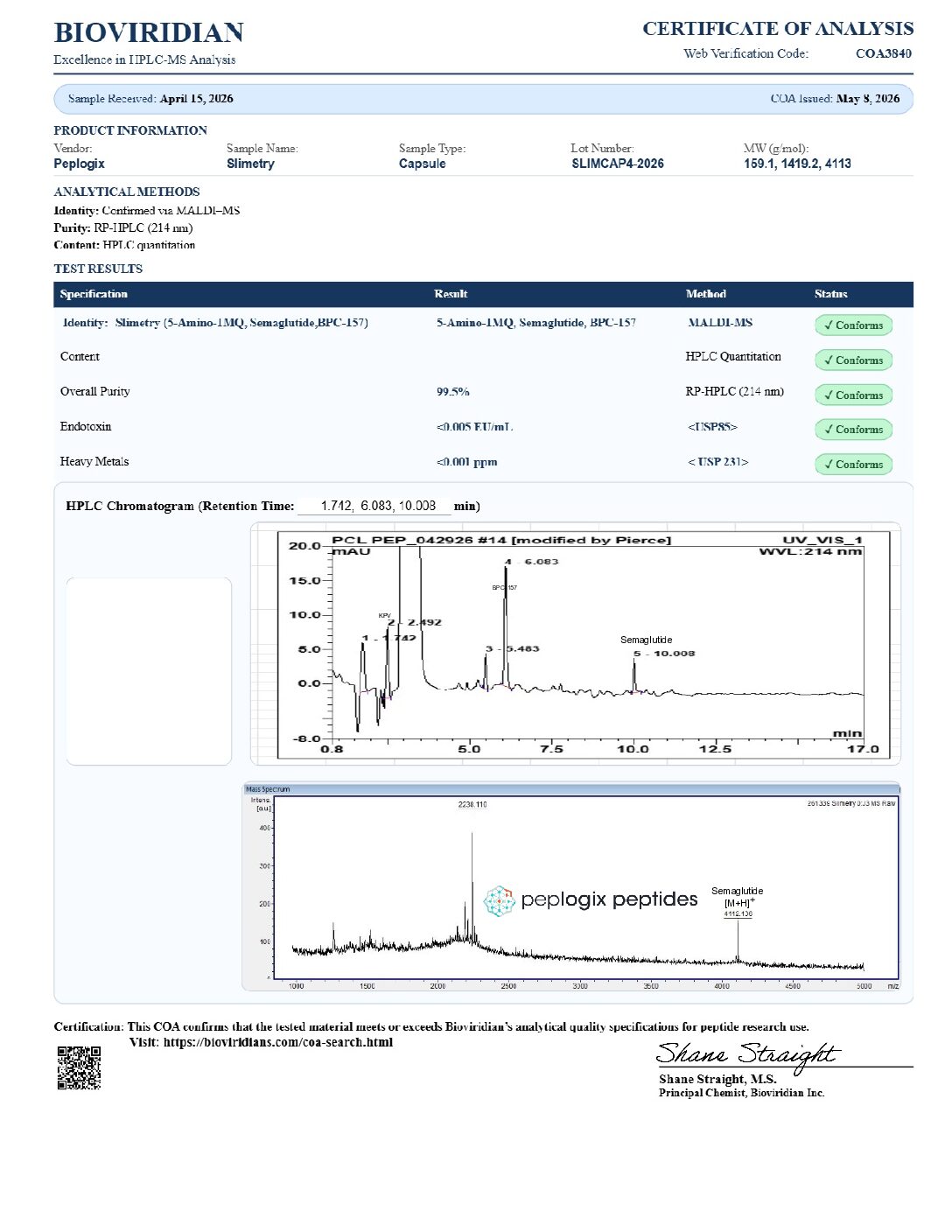Click the Identity specification cell text
The height and width of the screenshot is (1232, 952).
point(215,323)
